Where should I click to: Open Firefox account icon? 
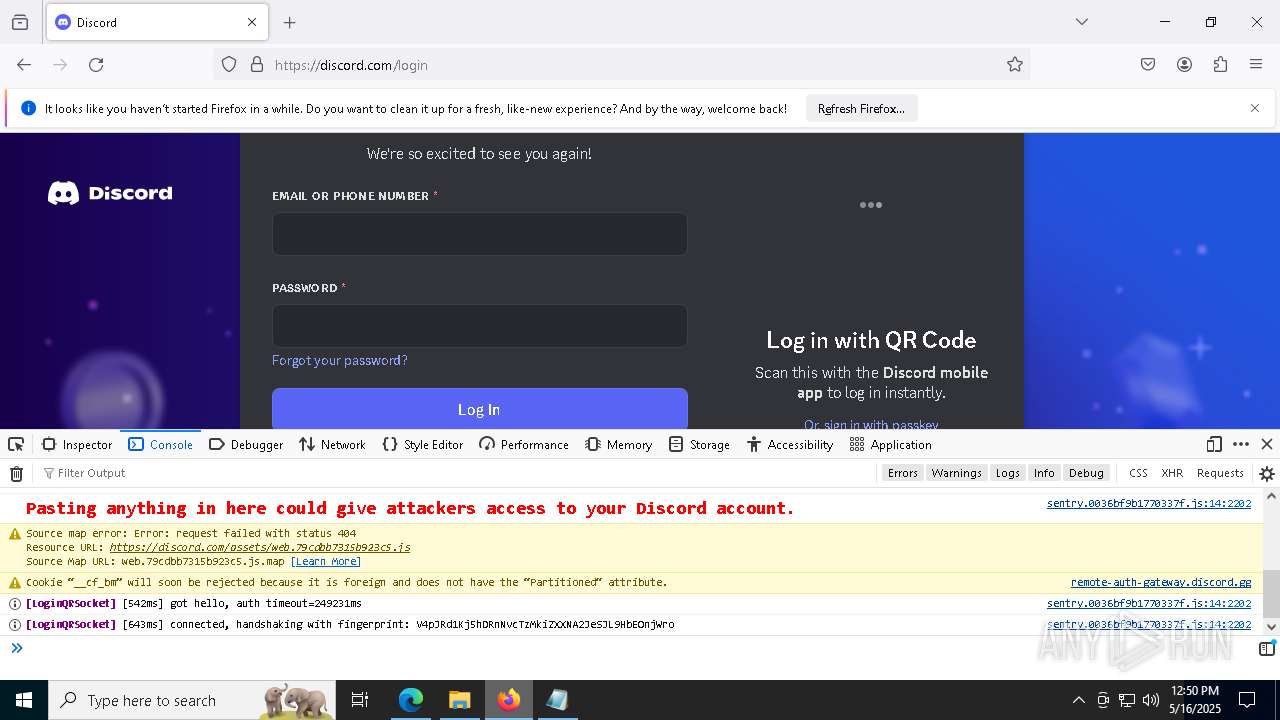coord(1184,65)
